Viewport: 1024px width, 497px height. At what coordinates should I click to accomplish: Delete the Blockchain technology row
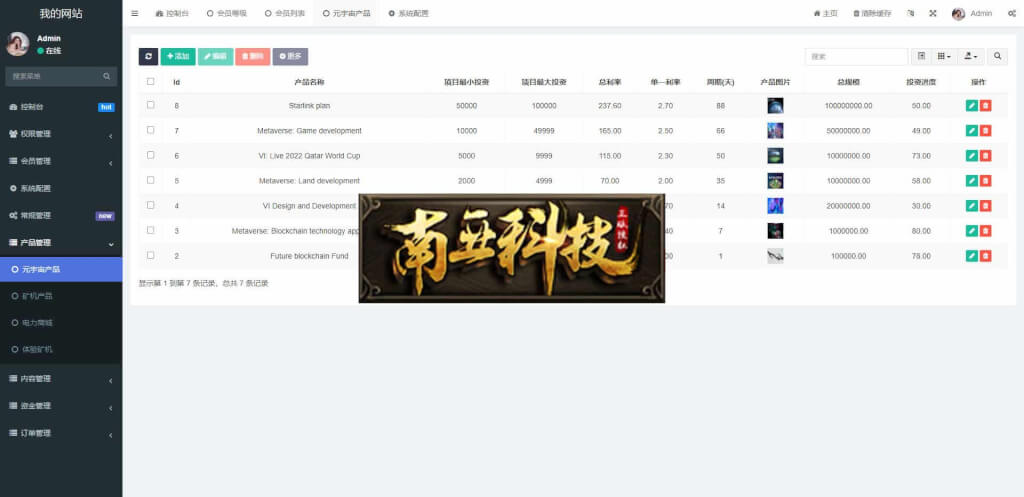coord(985,231)
